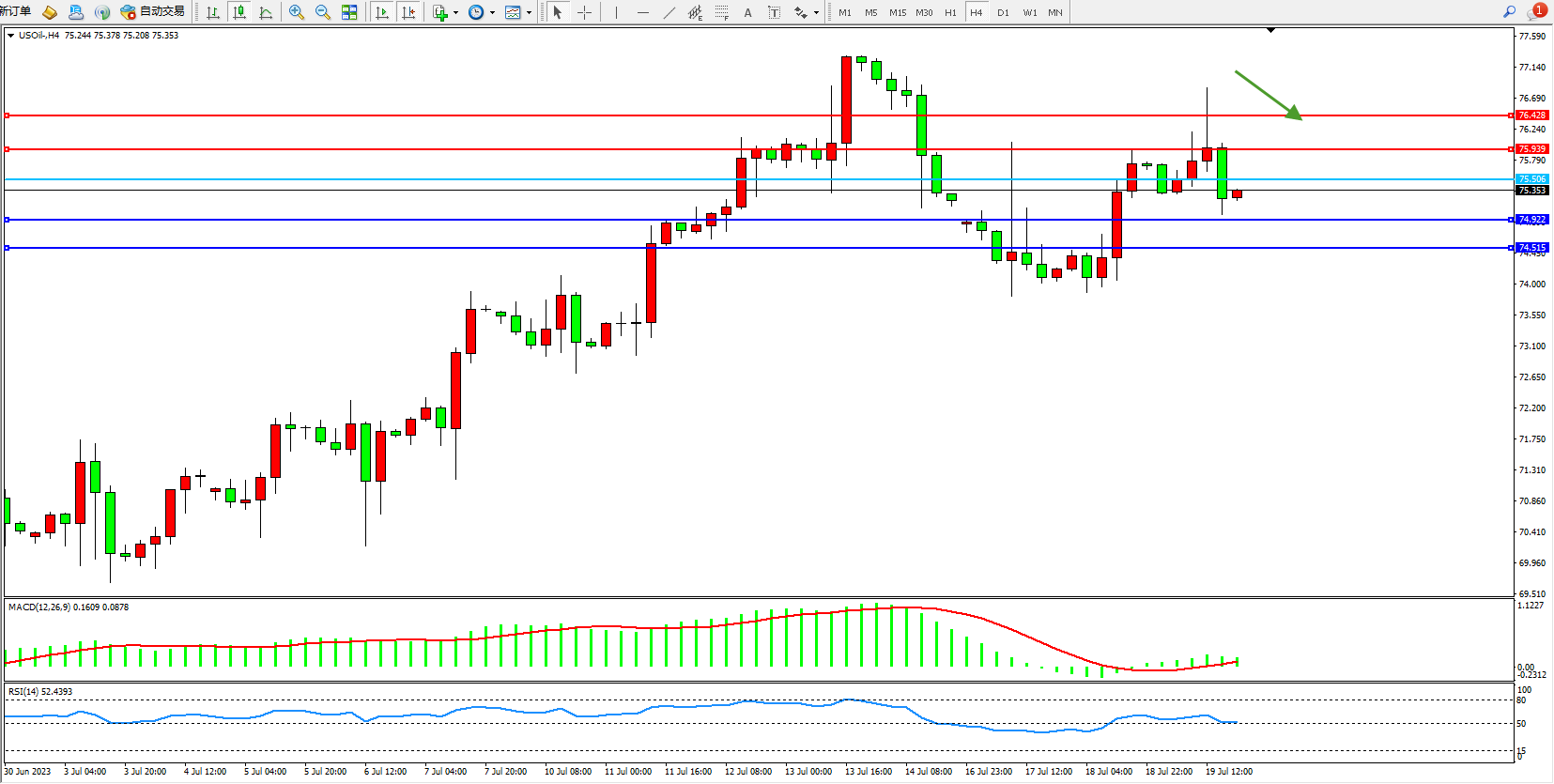
Task: Select the horizontal line drawing tool
Action: tap(642, 12)
